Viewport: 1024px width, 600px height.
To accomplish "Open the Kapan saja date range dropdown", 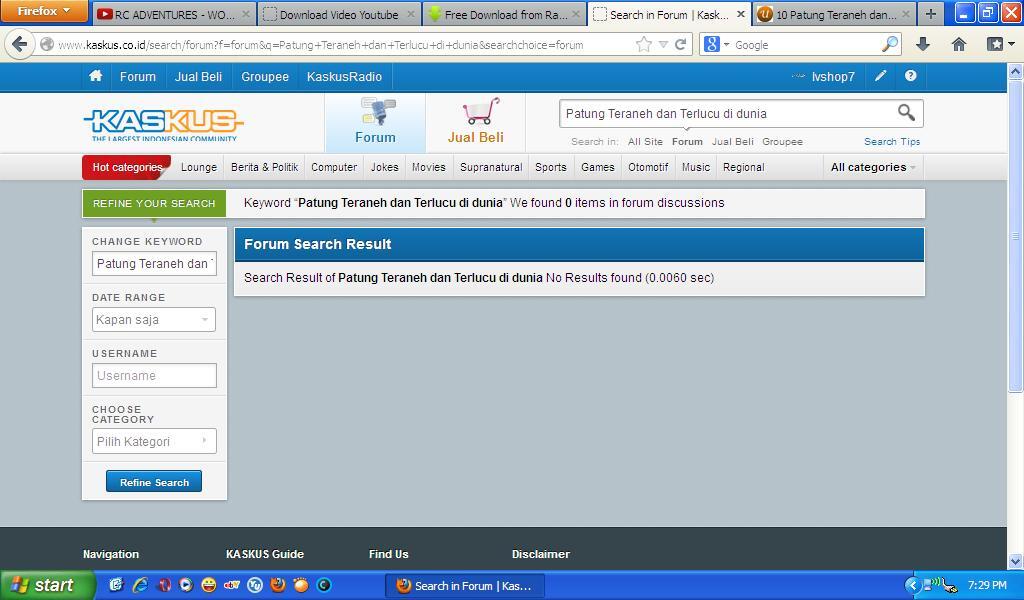I will tap(153, 319).
